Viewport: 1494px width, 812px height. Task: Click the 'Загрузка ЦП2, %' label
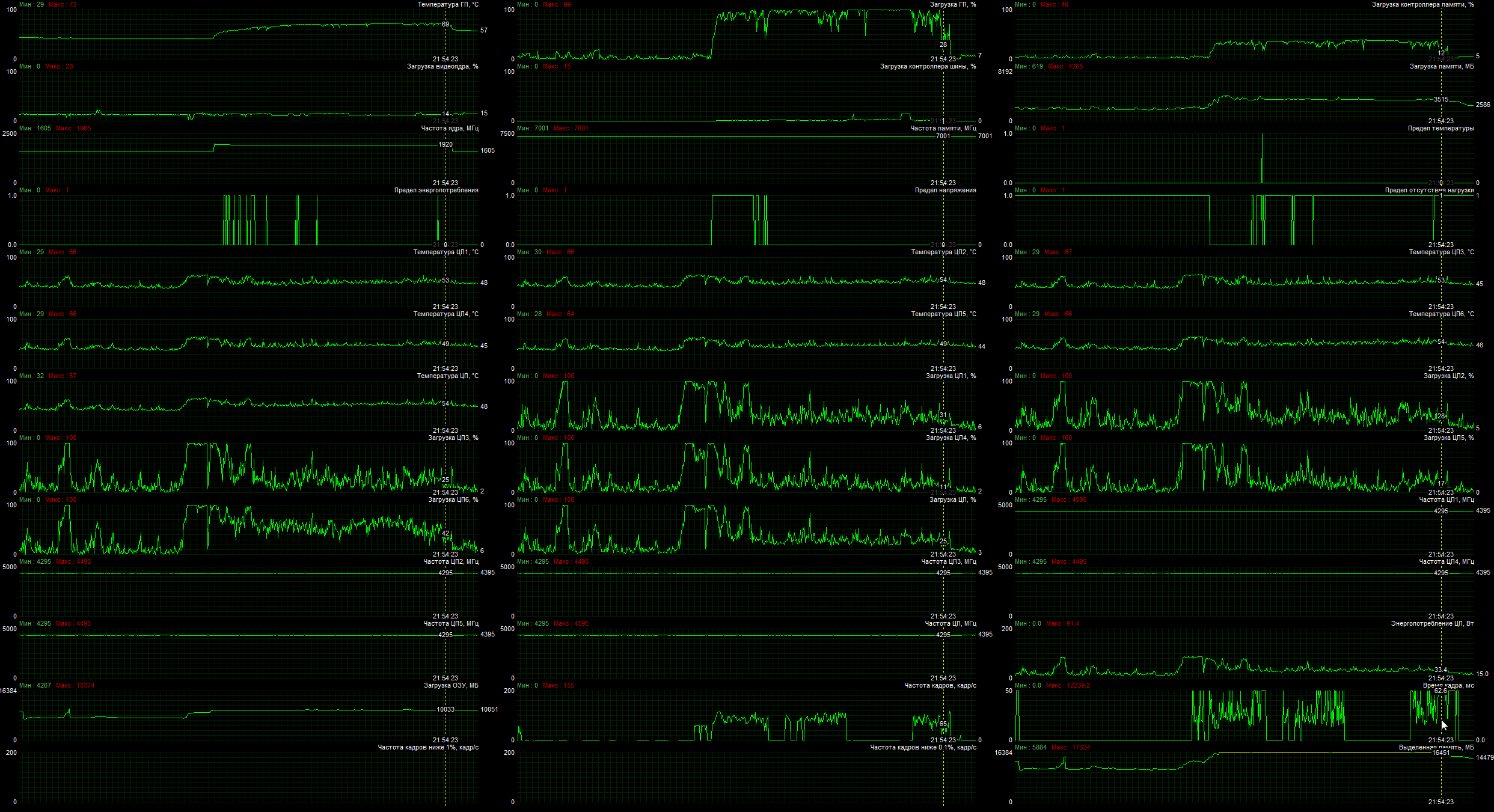(x=1449, y=376)
